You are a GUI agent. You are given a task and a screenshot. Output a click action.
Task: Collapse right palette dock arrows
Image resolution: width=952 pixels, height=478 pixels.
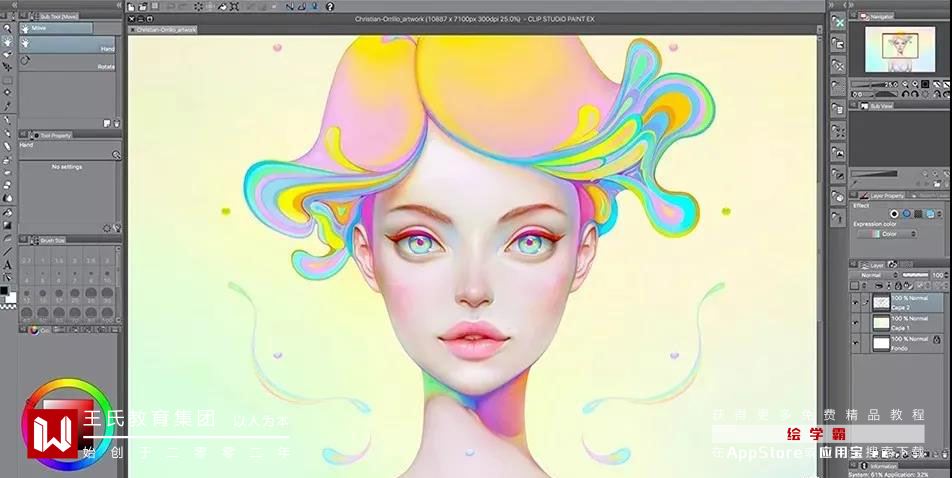[x=849, y=5]
